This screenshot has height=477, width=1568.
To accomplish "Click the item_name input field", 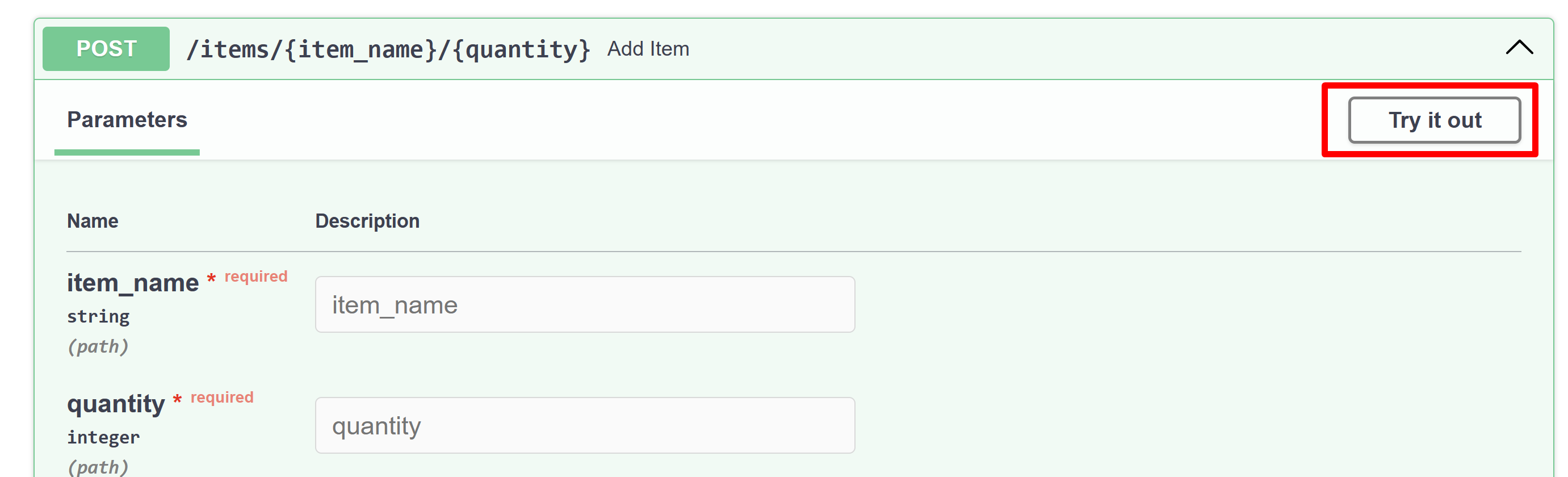I will 584,304.
